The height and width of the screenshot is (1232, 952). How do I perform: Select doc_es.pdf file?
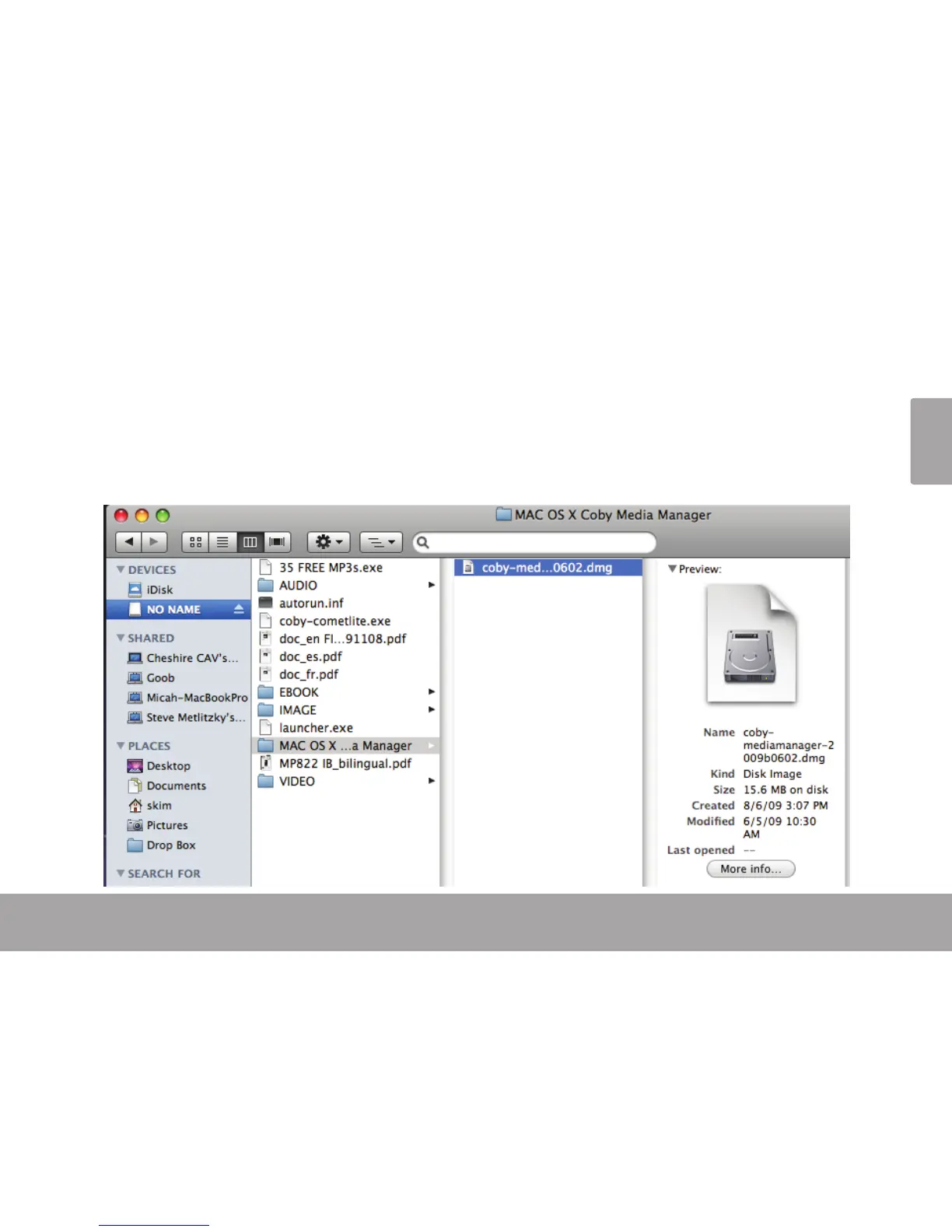[x=347, y=656]
